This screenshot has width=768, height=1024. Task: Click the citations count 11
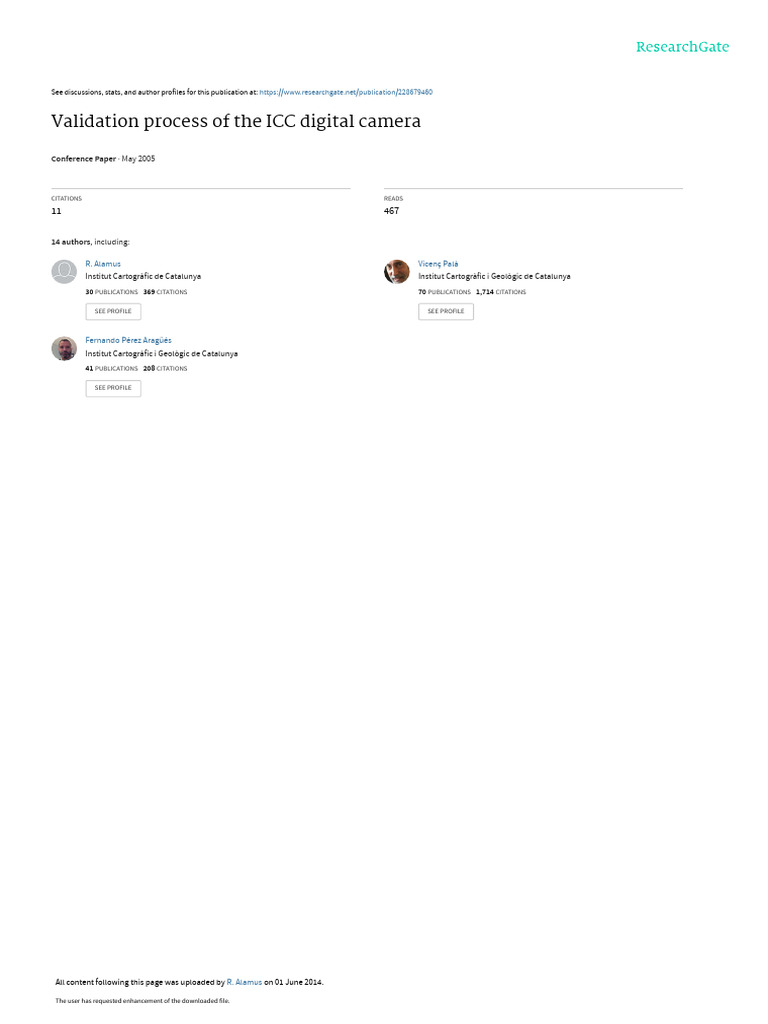tap(56, 211)
